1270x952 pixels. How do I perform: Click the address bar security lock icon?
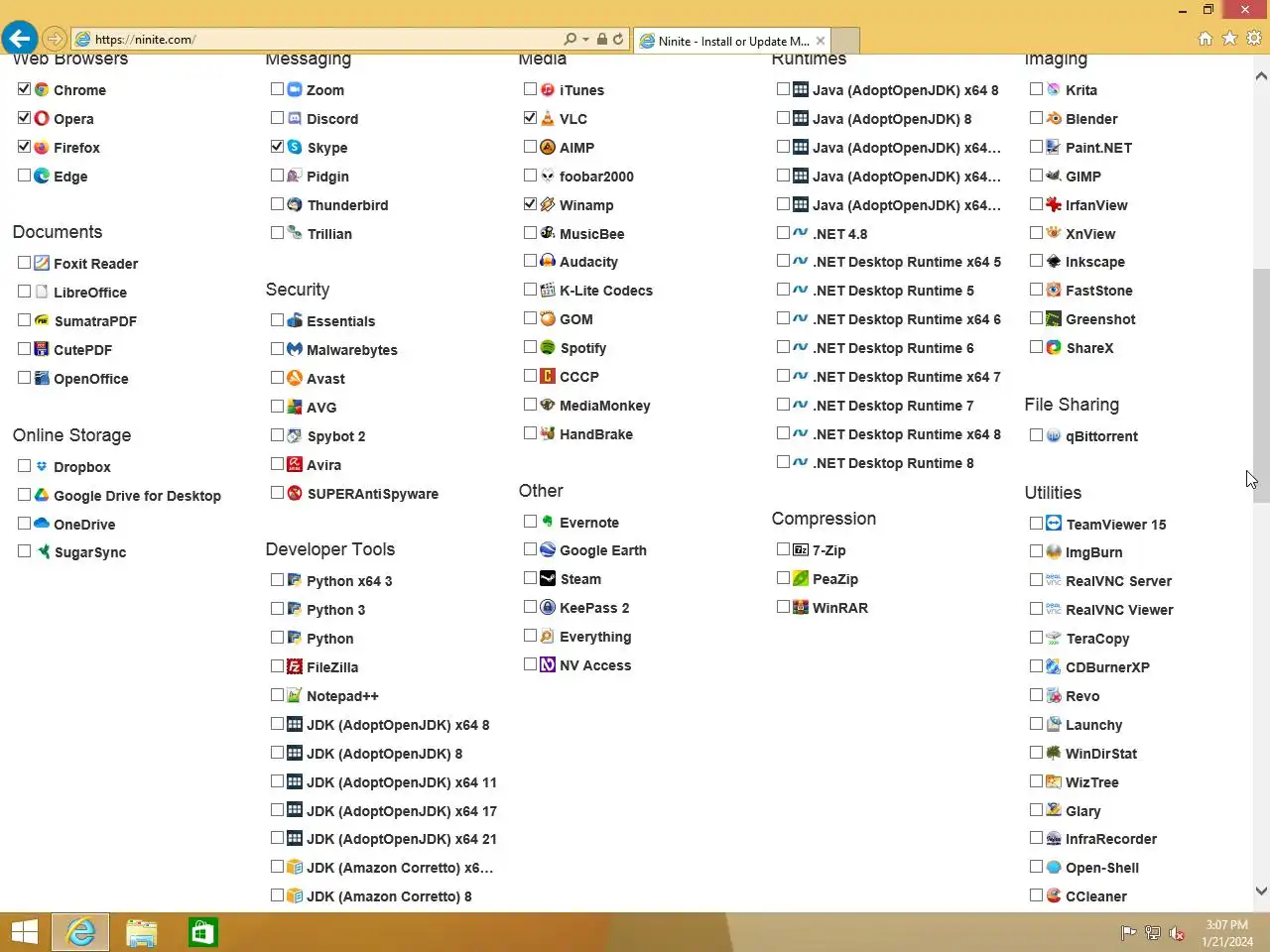click(x=601, y=40)
